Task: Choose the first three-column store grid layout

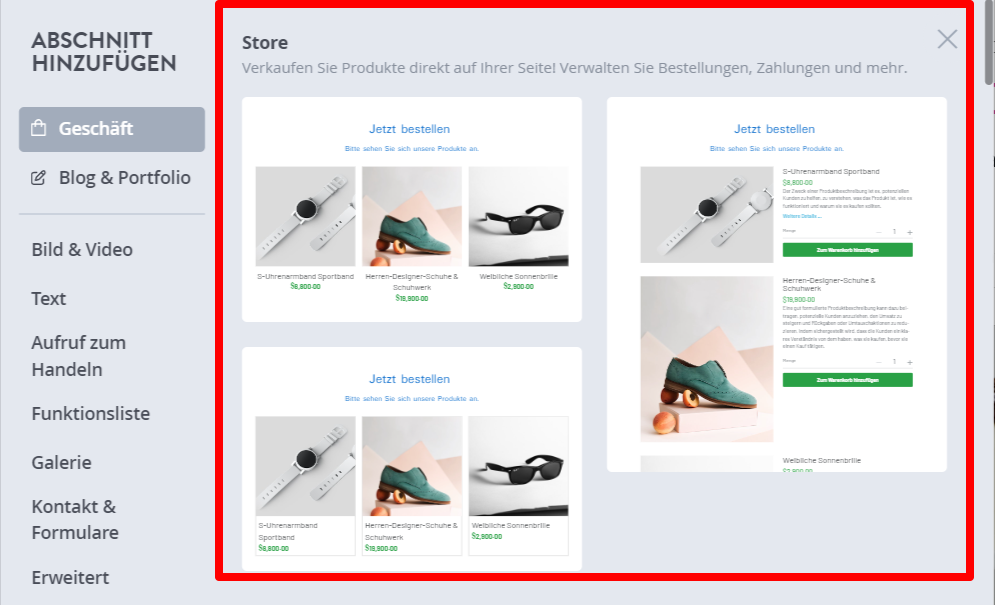Action: pyautogui.click(x=412, y=209)
